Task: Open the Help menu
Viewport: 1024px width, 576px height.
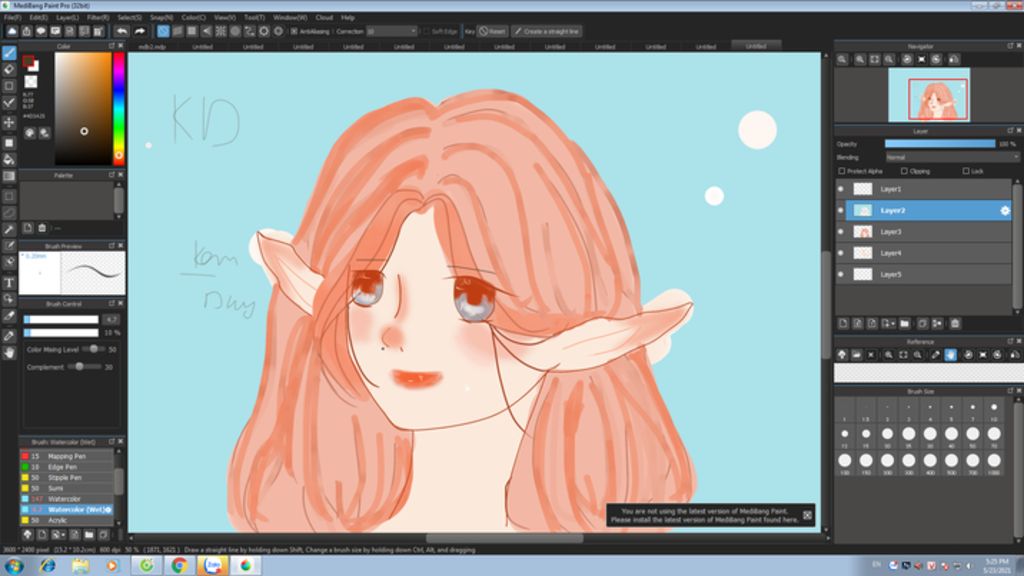Action: pos(347,18)
